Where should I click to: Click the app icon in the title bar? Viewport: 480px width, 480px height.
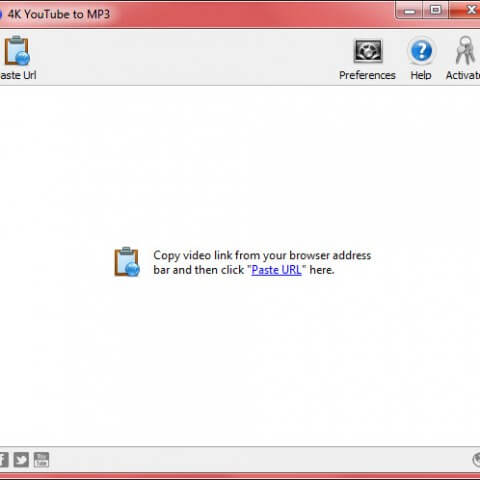pos(1,14)
